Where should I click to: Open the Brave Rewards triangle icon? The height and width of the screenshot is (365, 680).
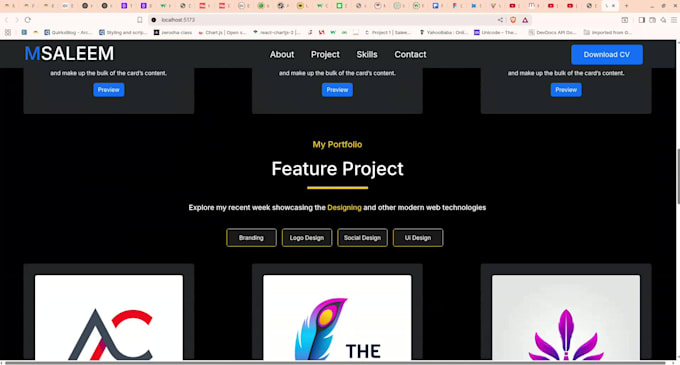(x=525, y=20)
